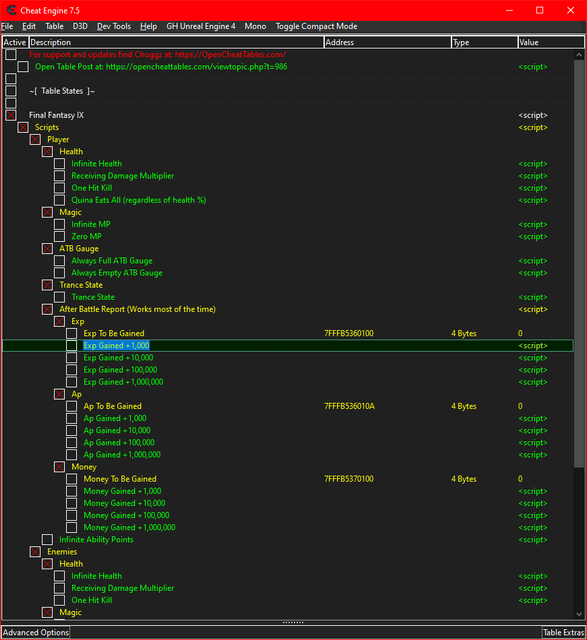Collapse the player Magic group
Screen dimensions: 587x640
[47, 212]
